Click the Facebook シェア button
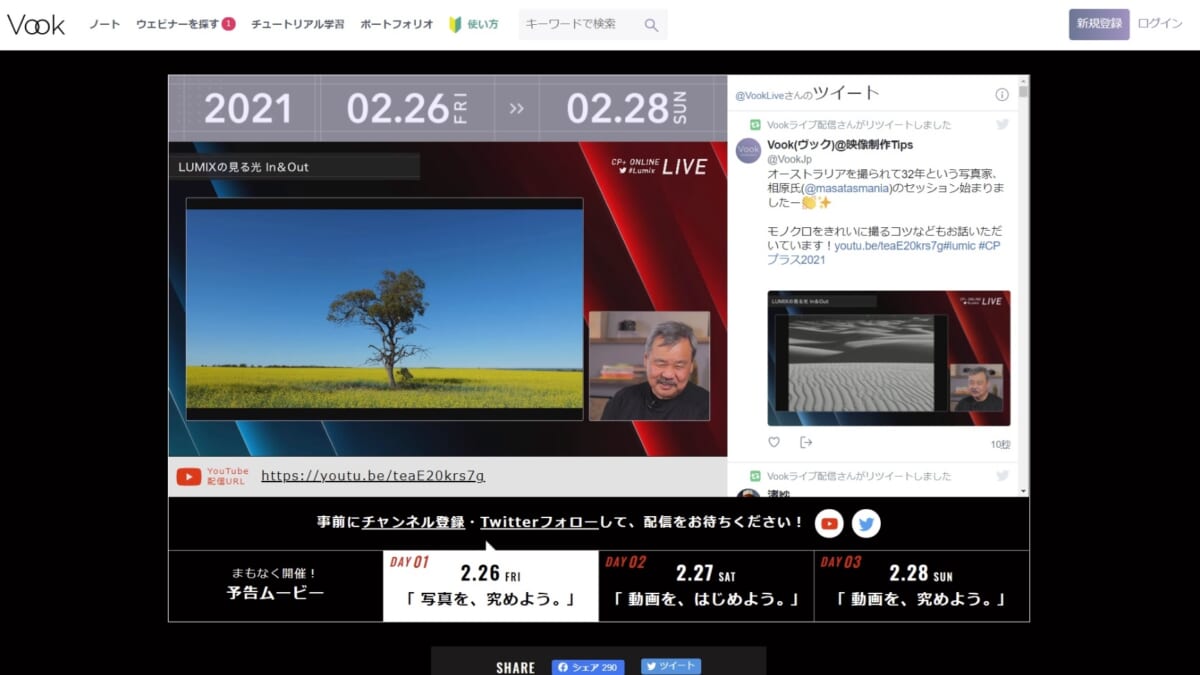1200x675 pixels. 588,667
